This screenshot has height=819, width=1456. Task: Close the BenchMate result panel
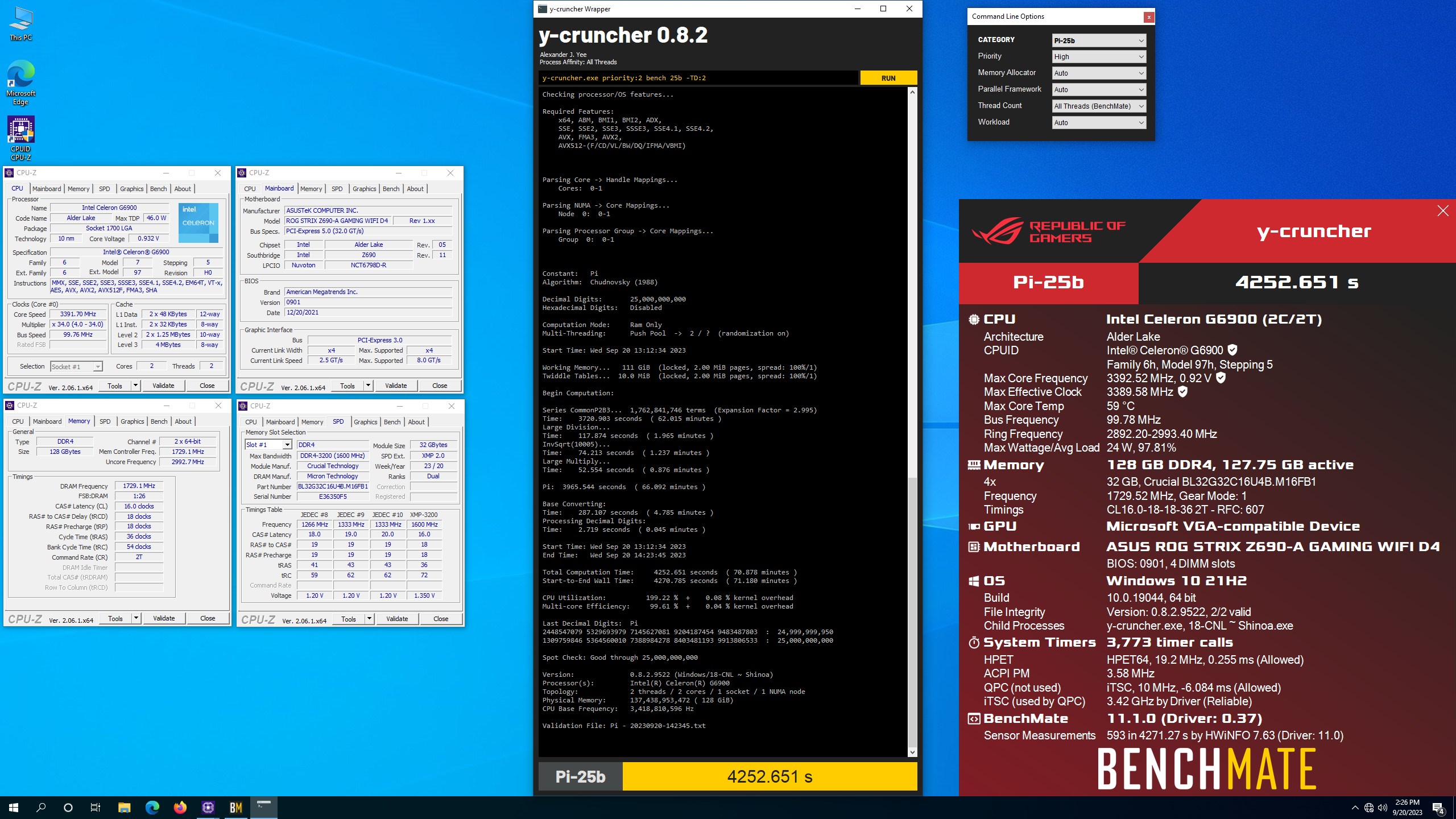click(x=1443, y=211)
